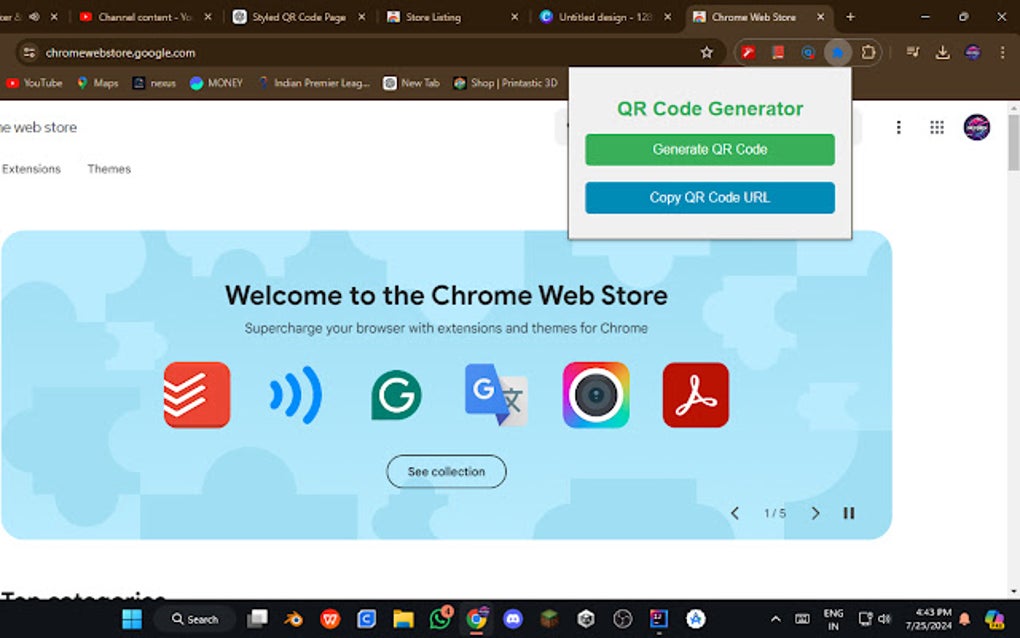Screen dimensions: 1020x638
Task: Launch Blender from the taskbar
Action: pos(293,619)
